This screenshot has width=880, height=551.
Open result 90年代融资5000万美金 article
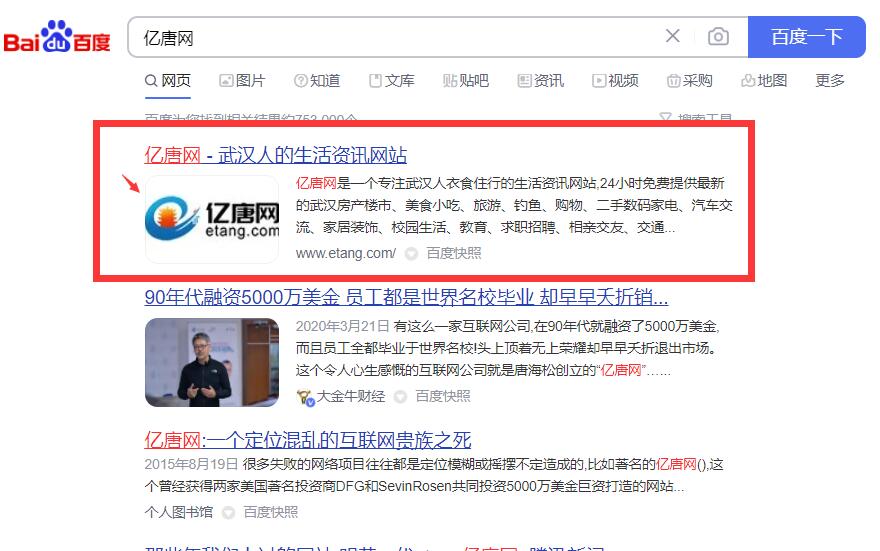click(x=406, y=297)
